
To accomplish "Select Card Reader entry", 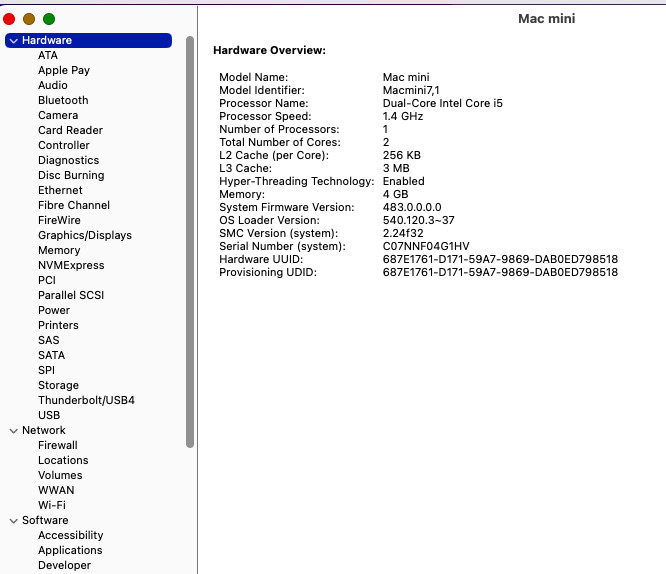I will tap(70, 130).
